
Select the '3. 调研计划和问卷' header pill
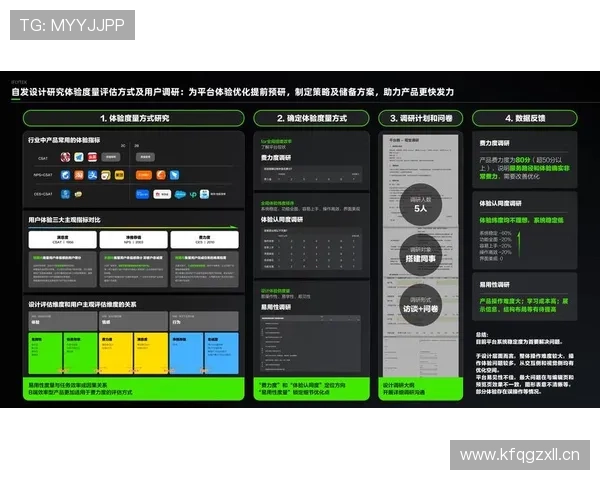421,118
